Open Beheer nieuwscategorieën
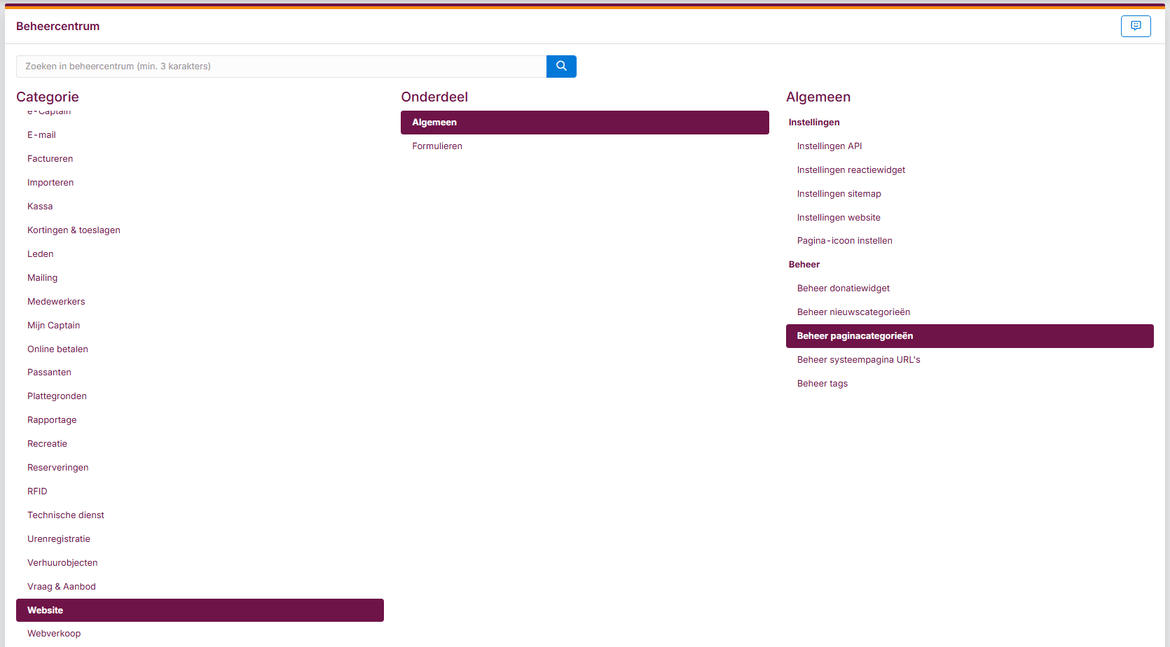This screenshot has width=1170, height=647. [853, 311]
